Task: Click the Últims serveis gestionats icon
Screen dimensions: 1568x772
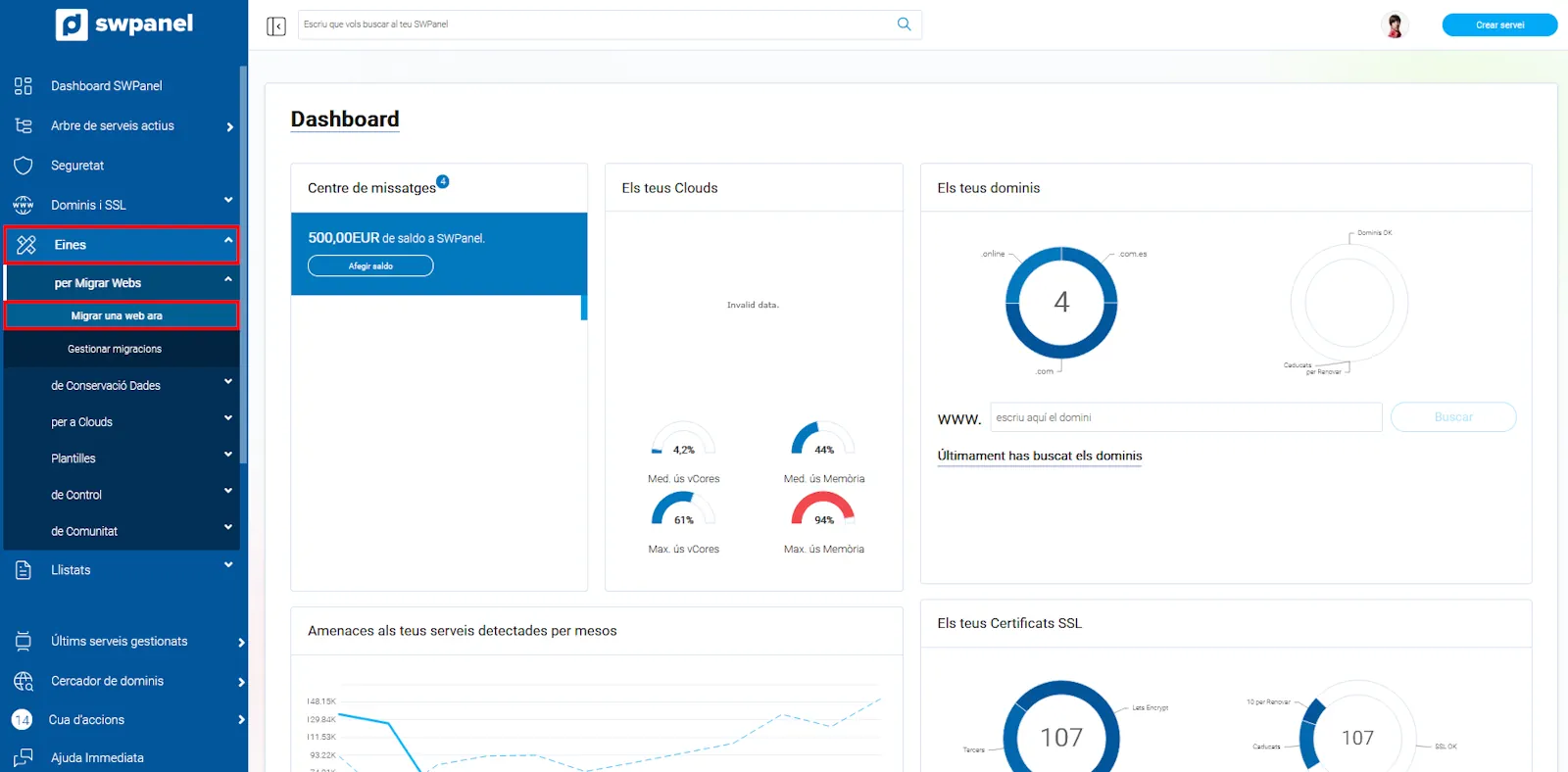Action: pyautogui.click(x=24, y=642)
